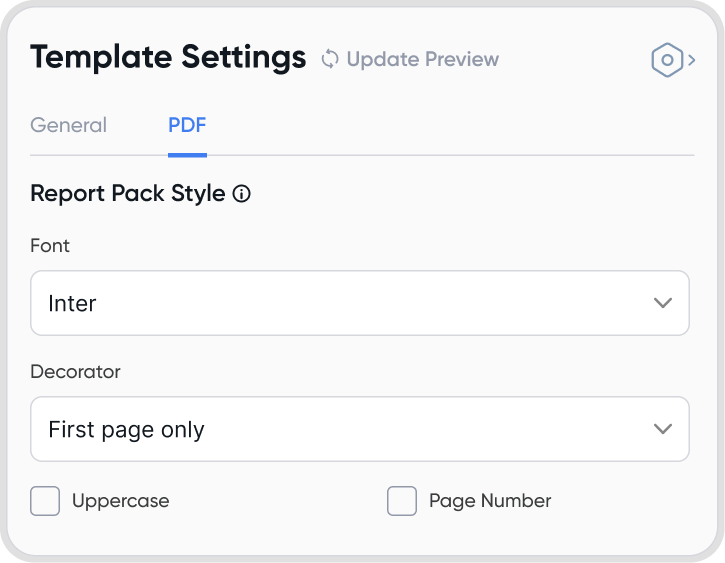Click the Update Preview text link
The image size is (725, 563).
click(422, 59)
